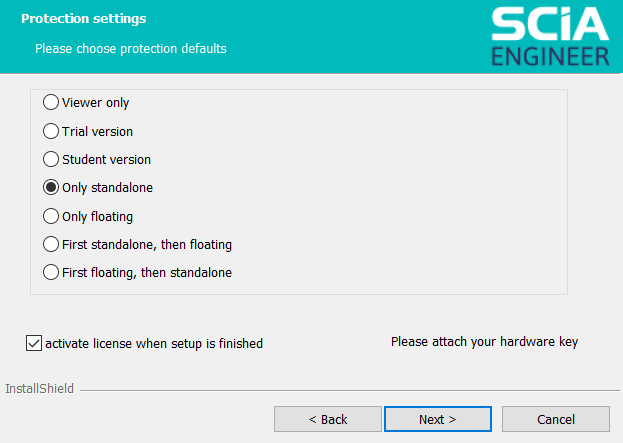Uncheck activate license when setup is finished

pos(34,343)
